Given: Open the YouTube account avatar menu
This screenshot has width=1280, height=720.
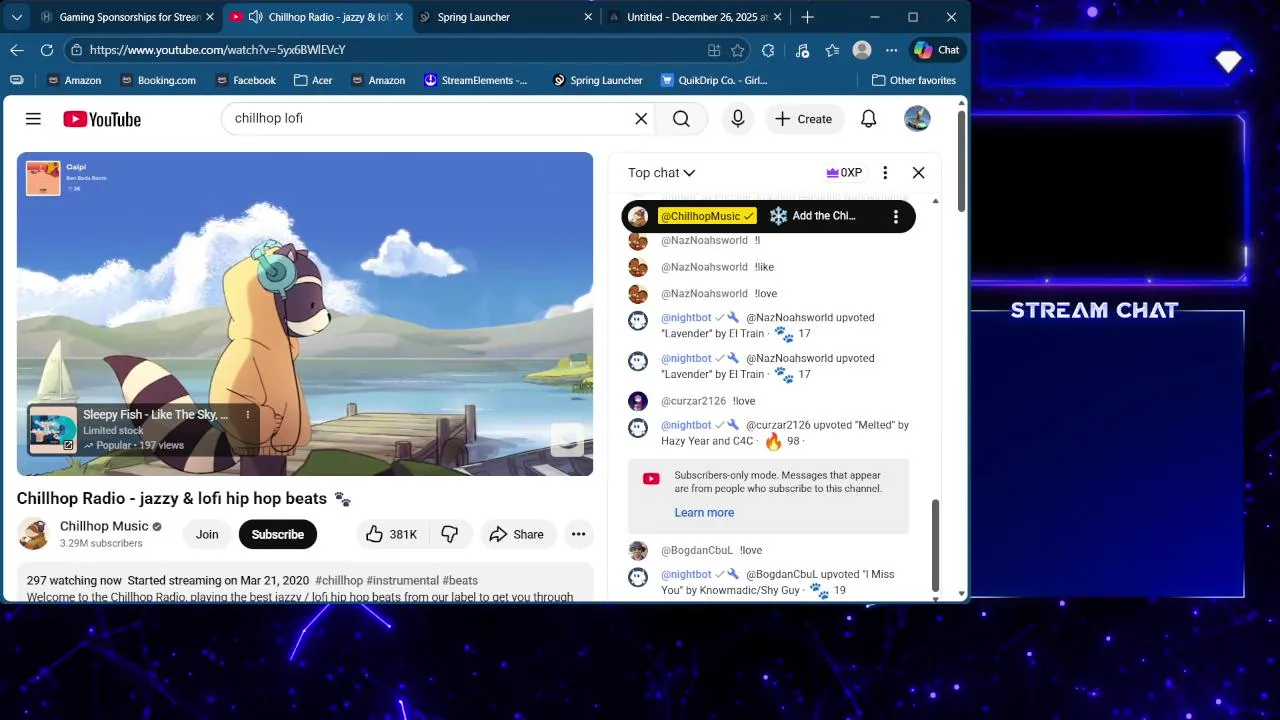Looking at the screenshot, I should (x=917, y=119).
